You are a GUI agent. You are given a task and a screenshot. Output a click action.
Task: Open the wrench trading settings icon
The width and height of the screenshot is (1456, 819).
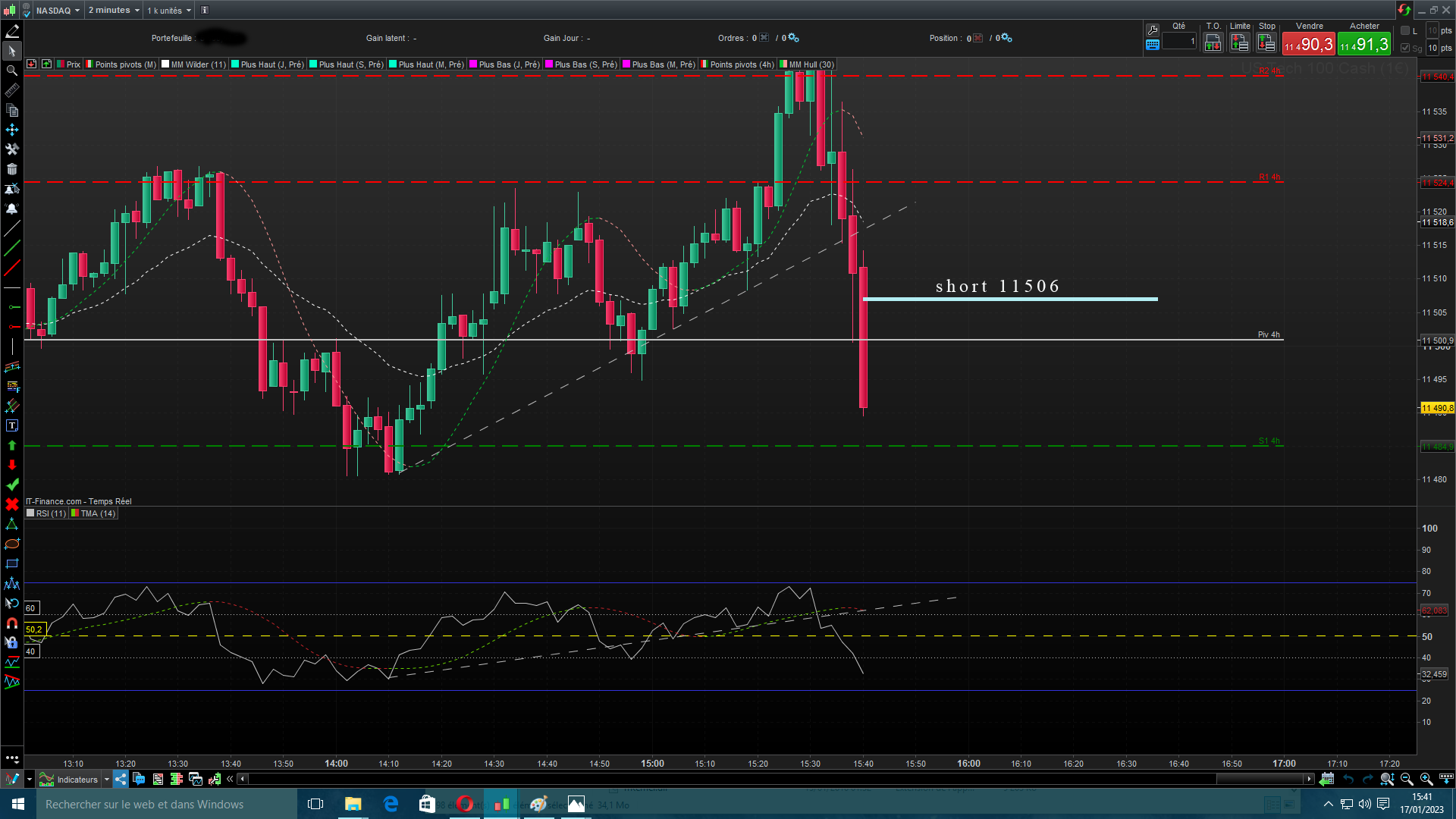point(1153,30)
